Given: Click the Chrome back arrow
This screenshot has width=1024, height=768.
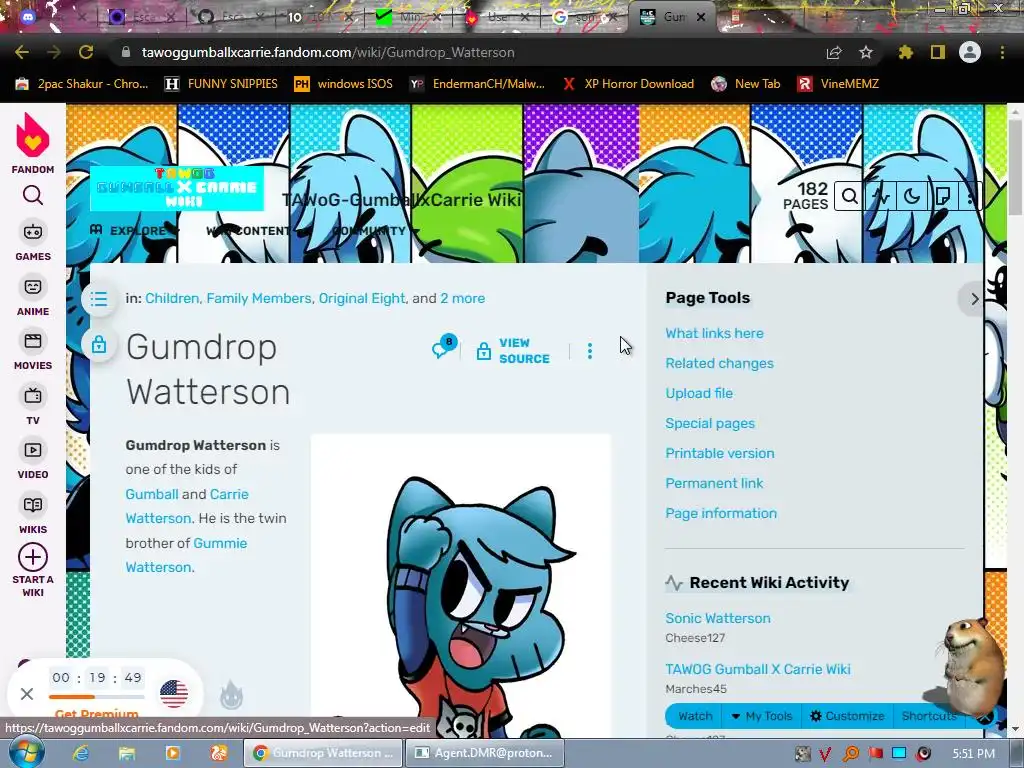Looking at the screenshot, I should 22,52.
